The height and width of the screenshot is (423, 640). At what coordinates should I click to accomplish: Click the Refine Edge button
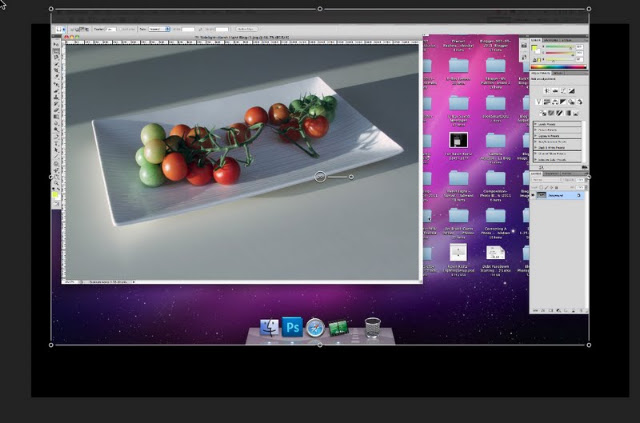coord(247,29)
